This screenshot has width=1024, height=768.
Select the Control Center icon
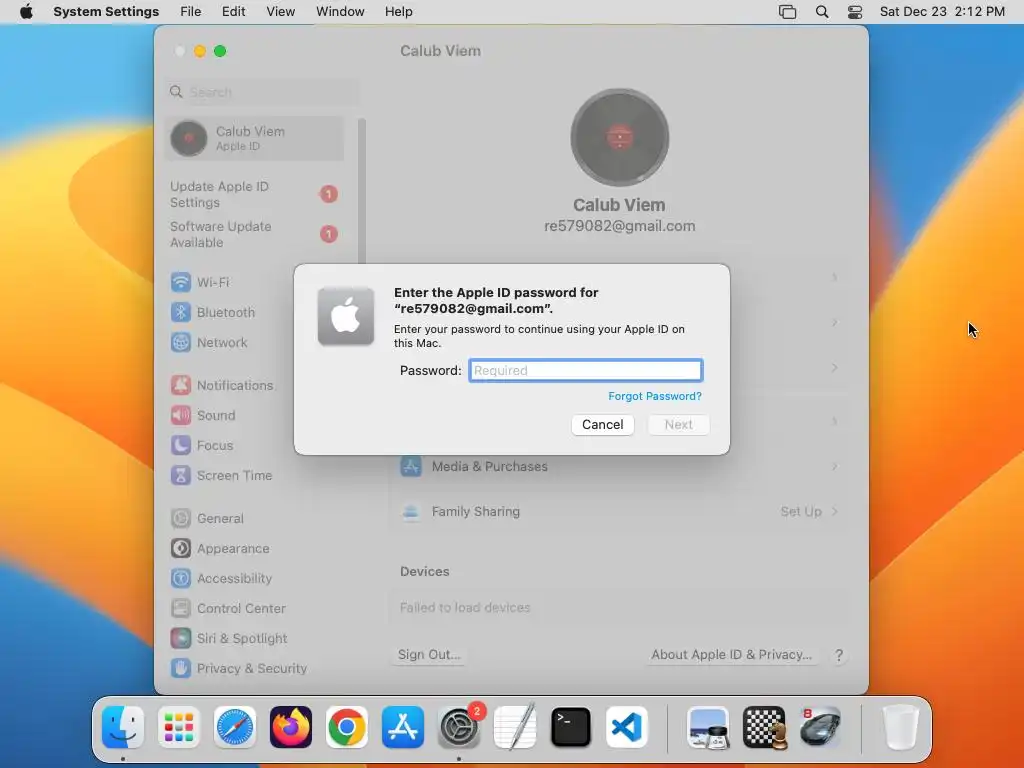point(181,609)
